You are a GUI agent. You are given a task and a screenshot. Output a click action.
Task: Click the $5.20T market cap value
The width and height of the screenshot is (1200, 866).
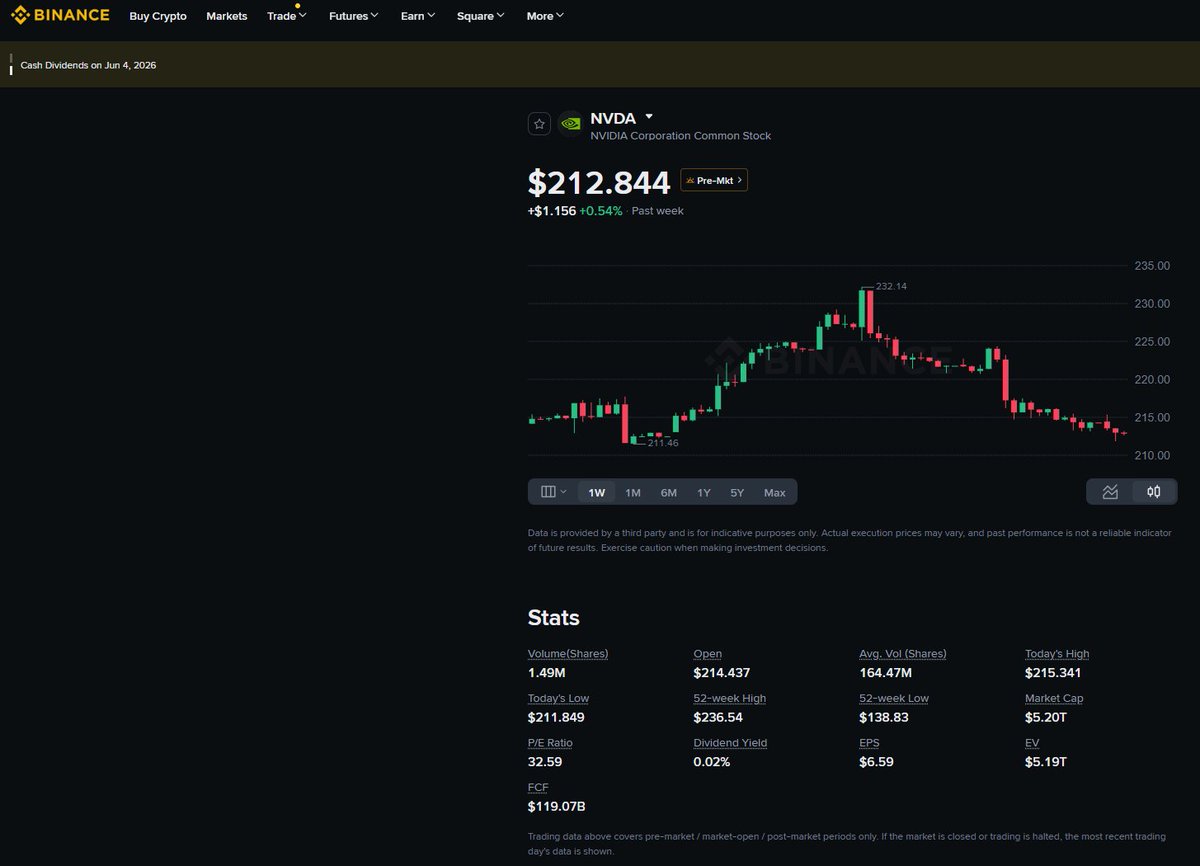coord(1046,717)
